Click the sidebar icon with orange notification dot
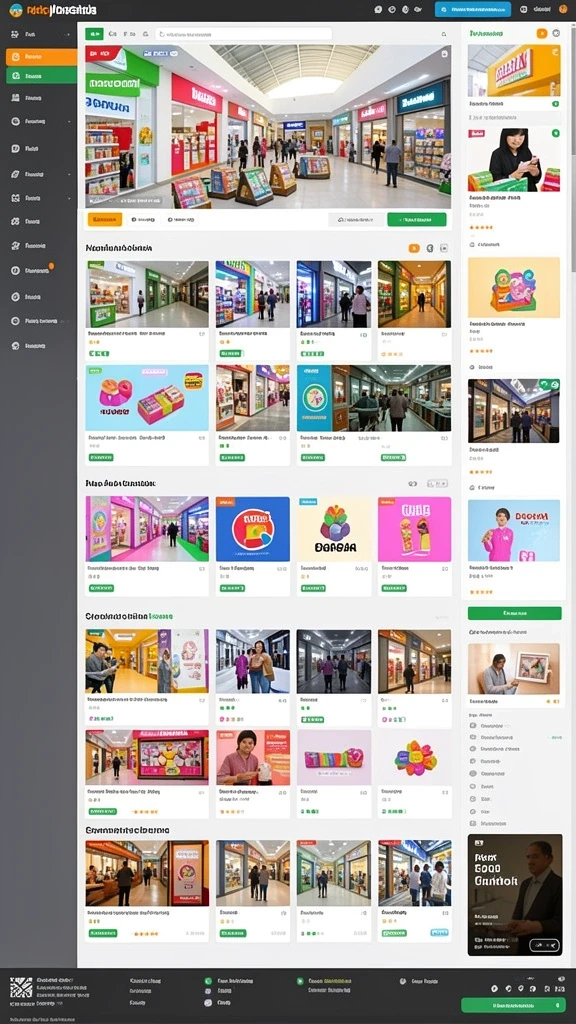This screenshot has width=576, height=1024. tap(16, 270)
